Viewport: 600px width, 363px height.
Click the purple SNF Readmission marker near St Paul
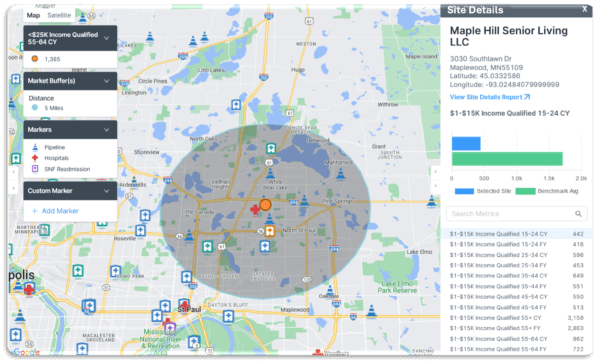pyautogui.click(x=171, y=328)
